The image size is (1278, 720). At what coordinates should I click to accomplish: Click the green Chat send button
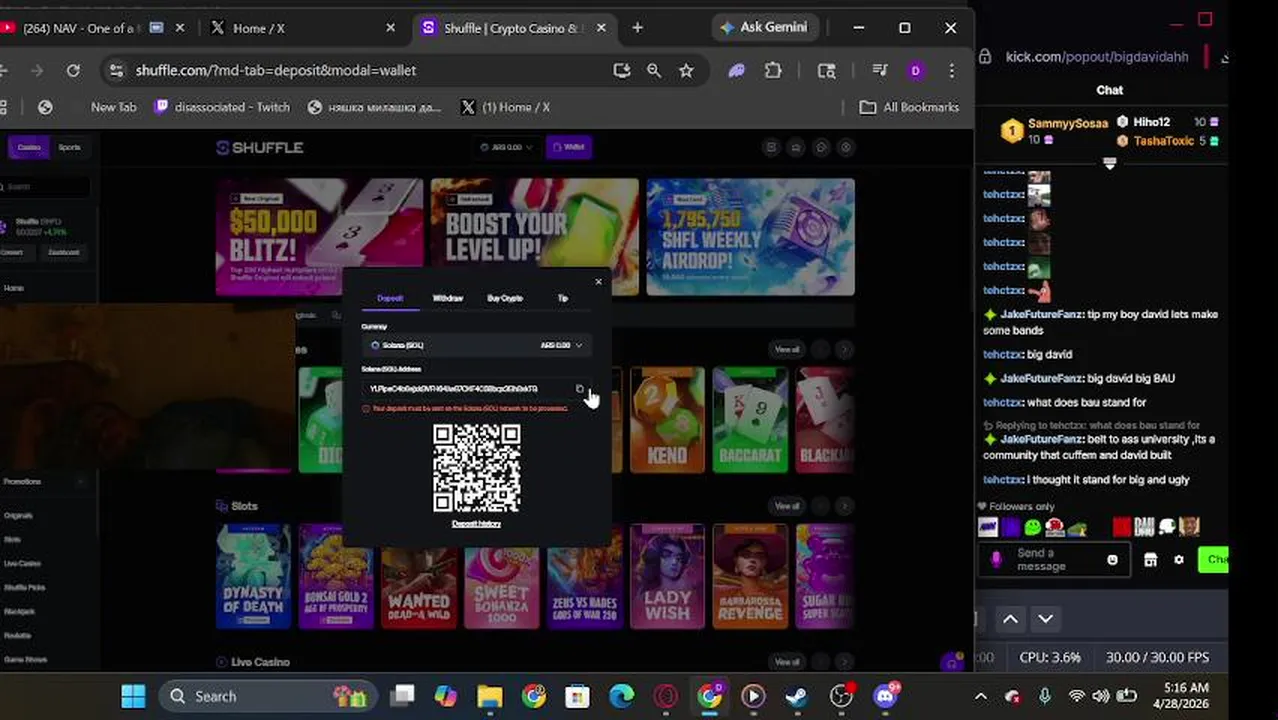point(1214,560)
